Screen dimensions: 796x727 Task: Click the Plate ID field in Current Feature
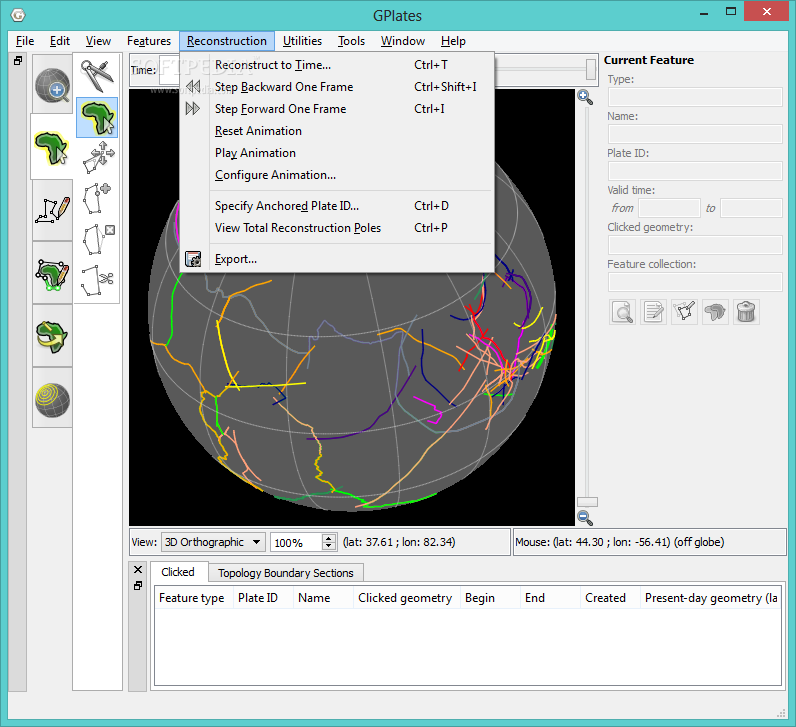pos(695,171)
